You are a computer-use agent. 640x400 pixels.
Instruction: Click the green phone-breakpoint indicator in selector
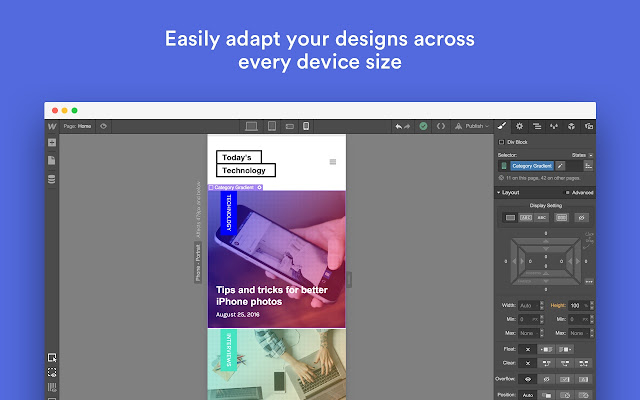pos(504,166)
